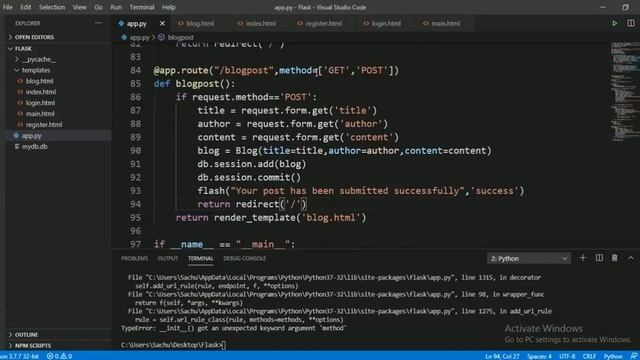Open errors and warnings status indicator
This screenshot has height=360, width=640.
59,356
